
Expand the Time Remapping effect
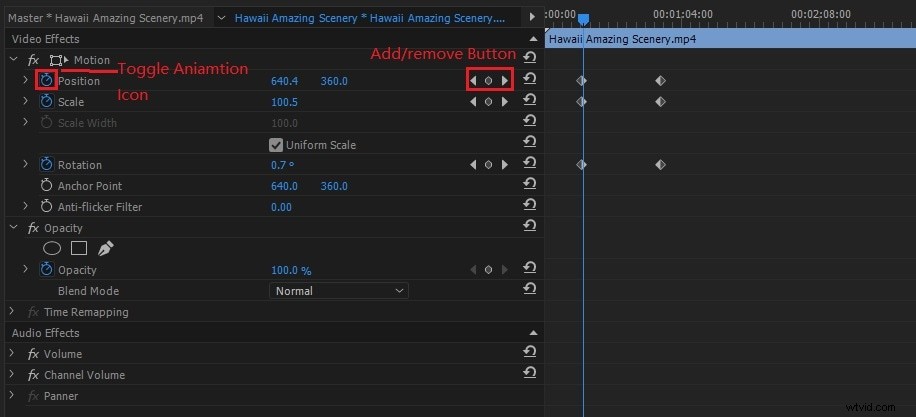pos(12,311)
